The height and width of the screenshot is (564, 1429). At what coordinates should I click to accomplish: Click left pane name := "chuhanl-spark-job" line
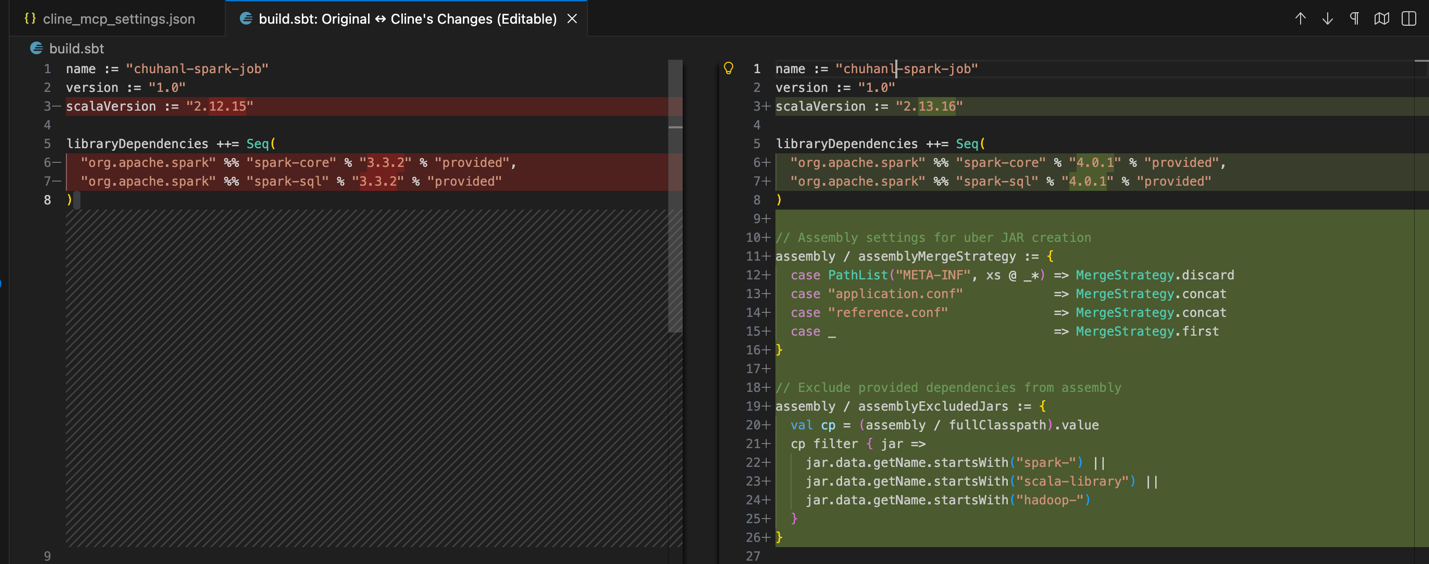click(x=167, y=69)
